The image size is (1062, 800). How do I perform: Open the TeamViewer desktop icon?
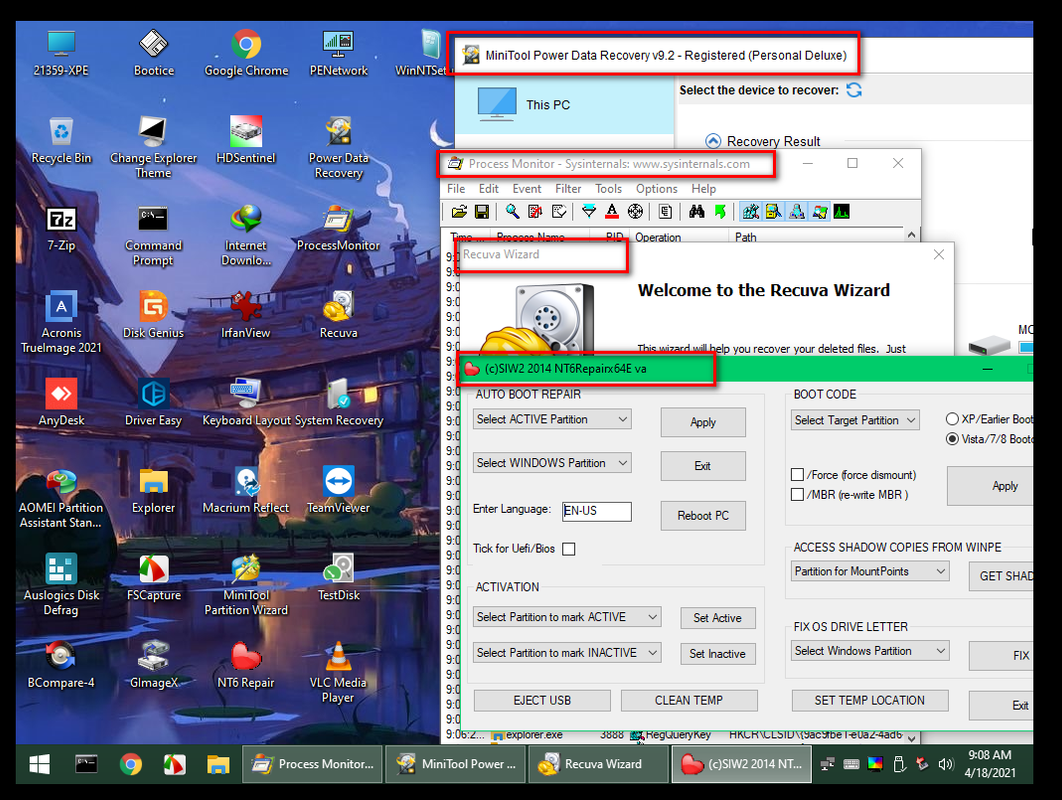[338, 490]
